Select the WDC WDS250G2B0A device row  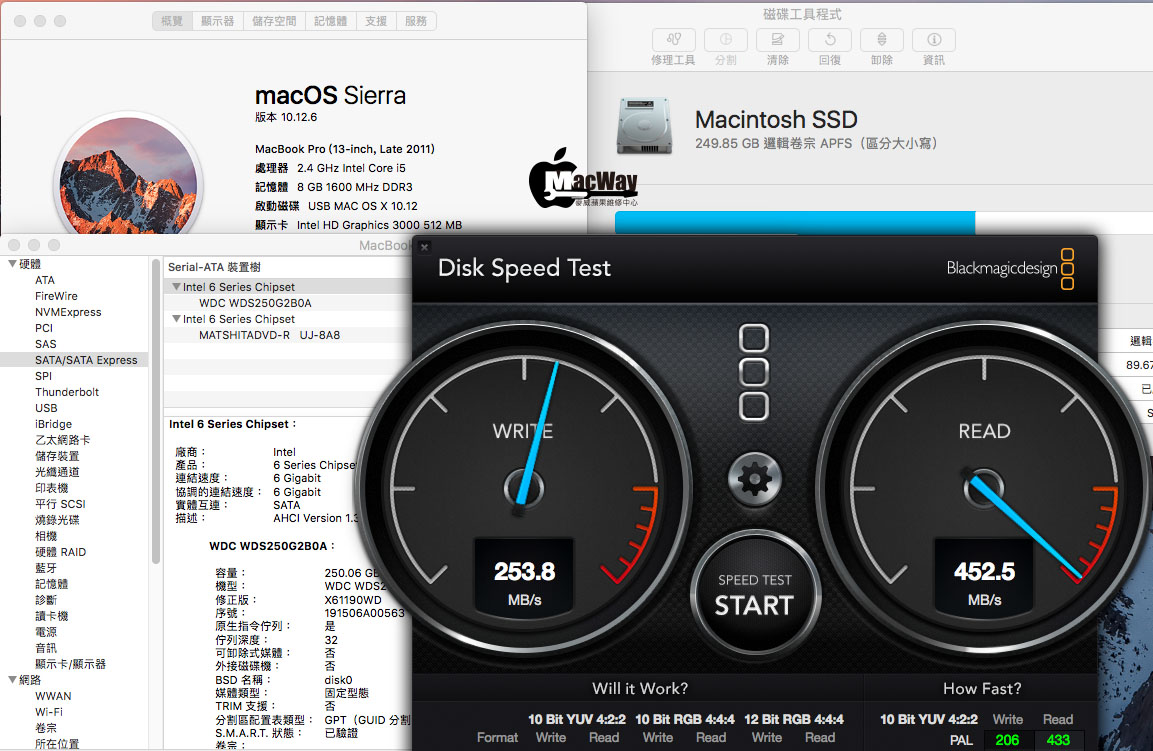[255, 303]
